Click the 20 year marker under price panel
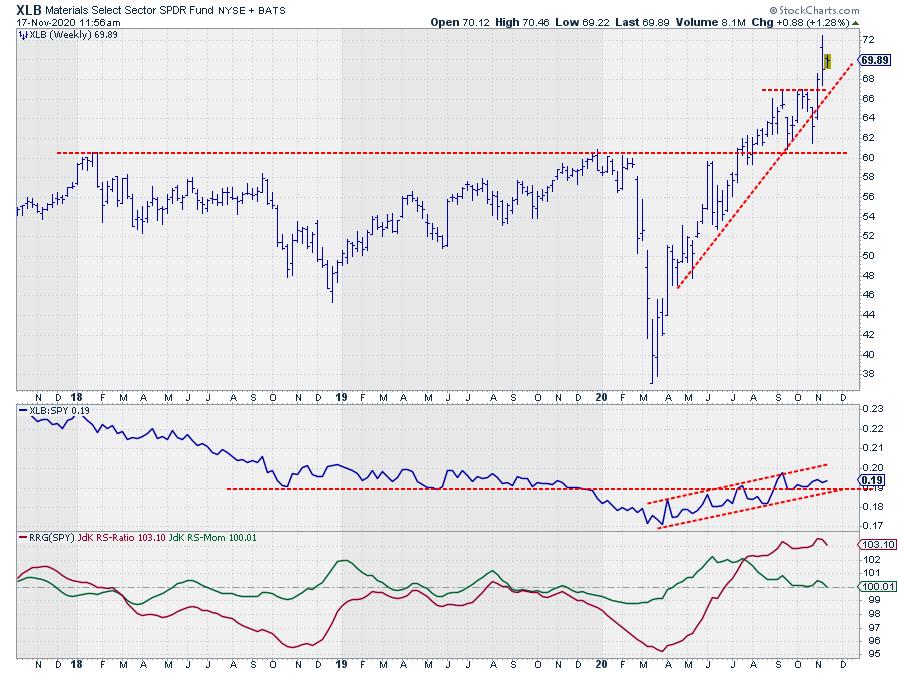The width and height of the screenshot is (900, 673). pyautogui.click(x=601, y=395)
